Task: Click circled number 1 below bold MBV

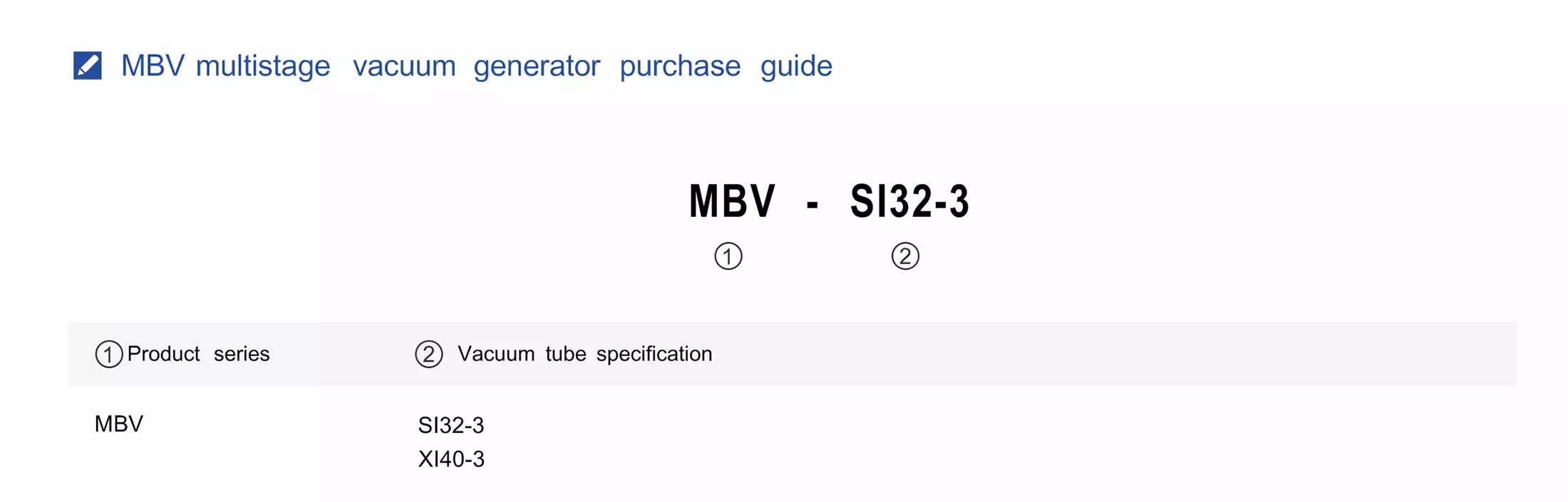Action: [728, 256]
